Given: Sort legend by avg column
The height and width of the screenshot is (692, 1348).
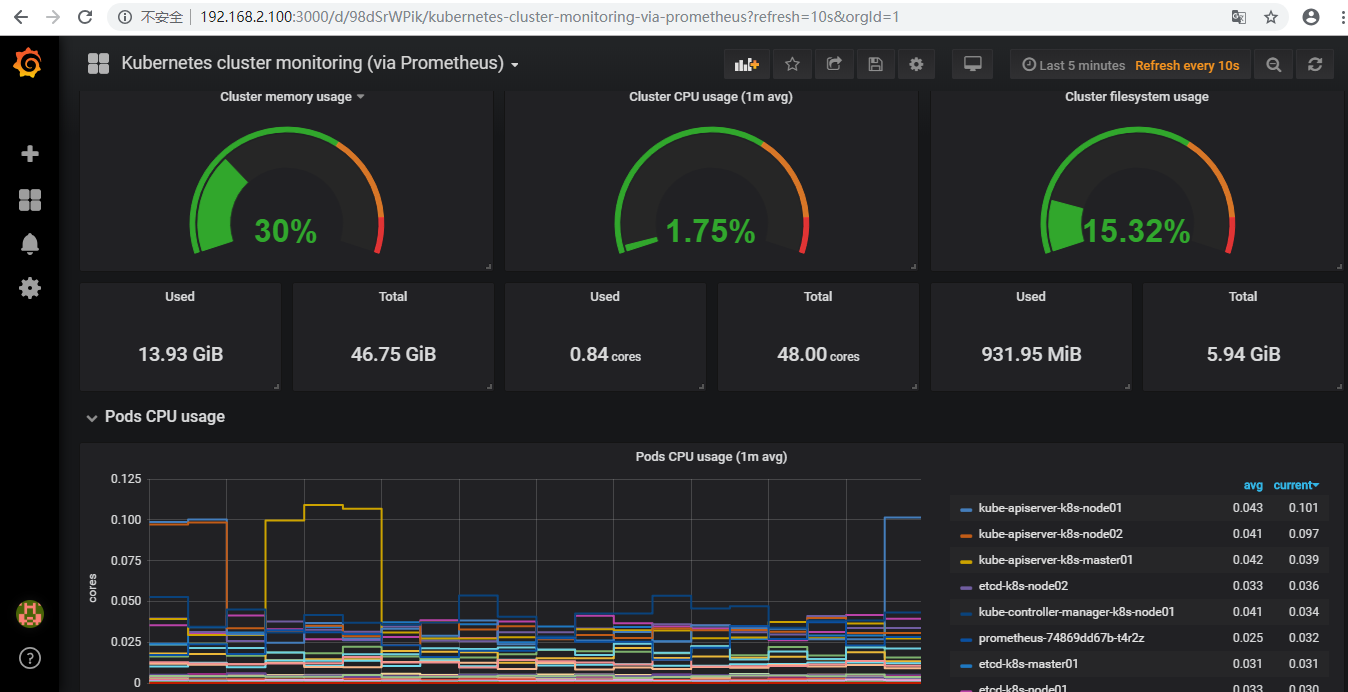Looking at the screenshot, I should [x=1253, y=485].
